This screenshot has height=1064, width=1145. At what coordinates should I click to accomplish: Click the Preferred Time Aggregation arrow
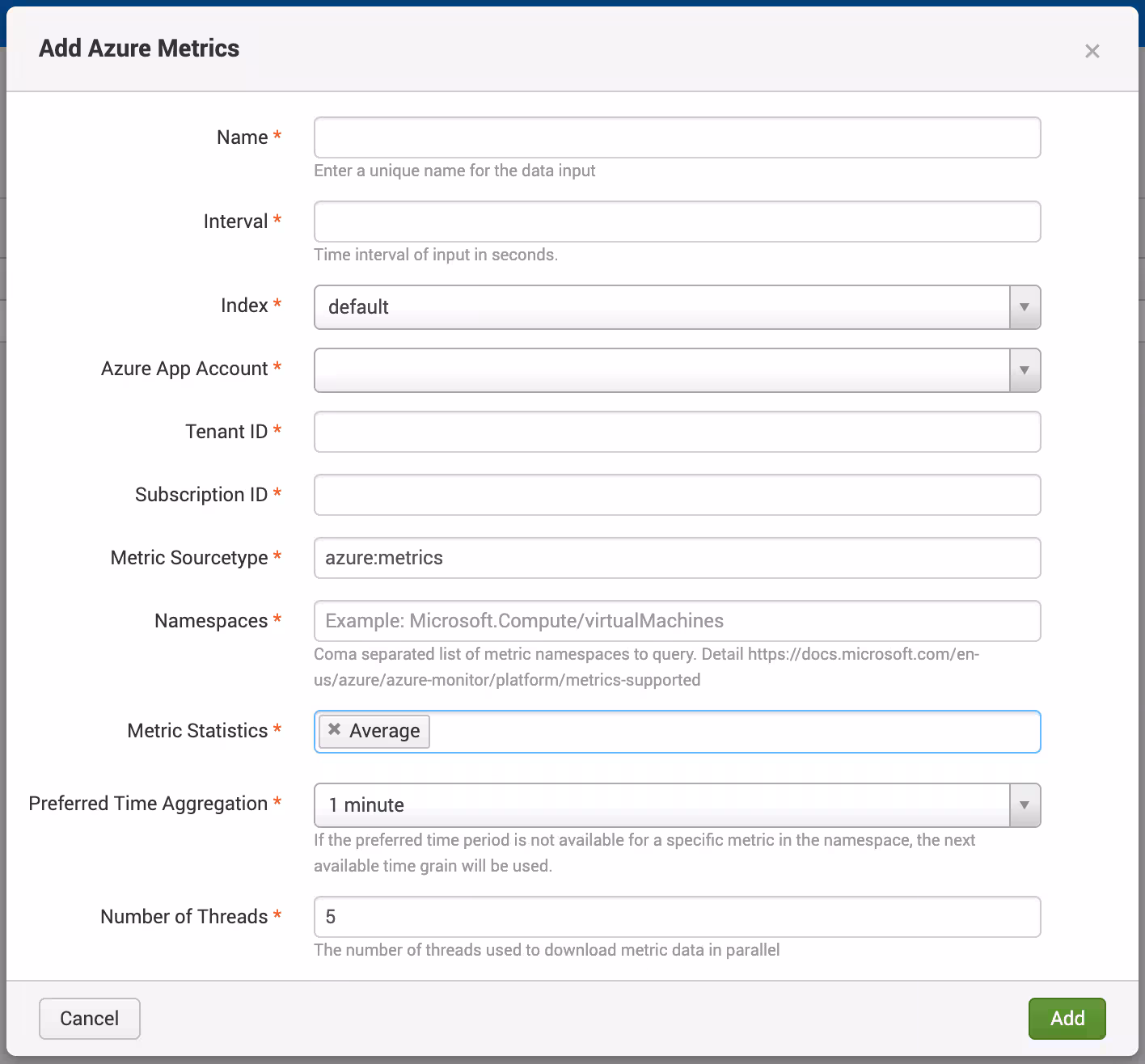point(1025,805)
